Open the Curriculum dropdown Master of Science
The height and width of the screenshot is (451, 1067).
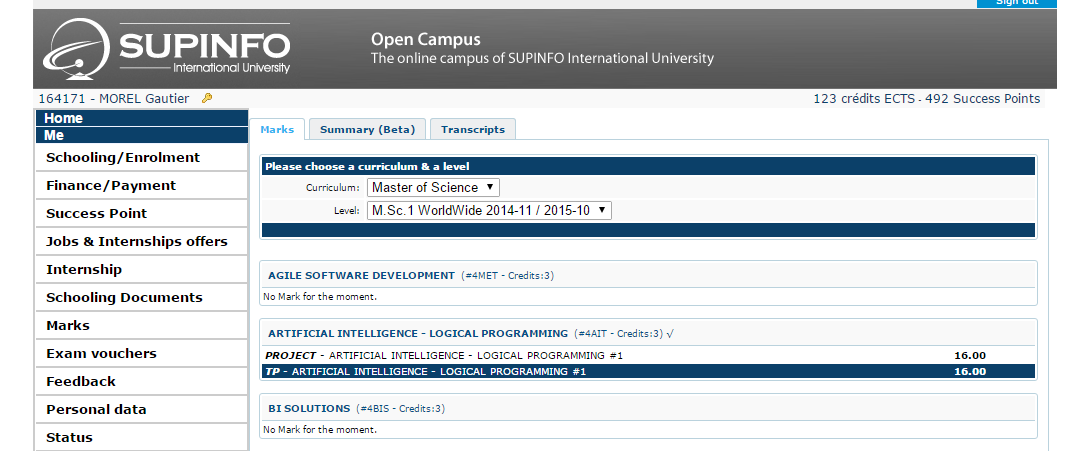click(433, 187)
